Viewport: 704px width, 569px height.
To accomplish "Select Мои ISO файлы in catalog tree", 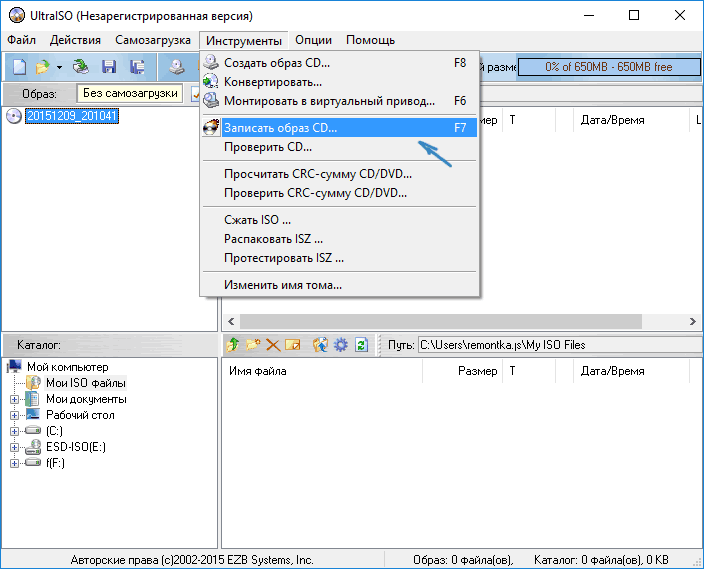I will (86, 383).
